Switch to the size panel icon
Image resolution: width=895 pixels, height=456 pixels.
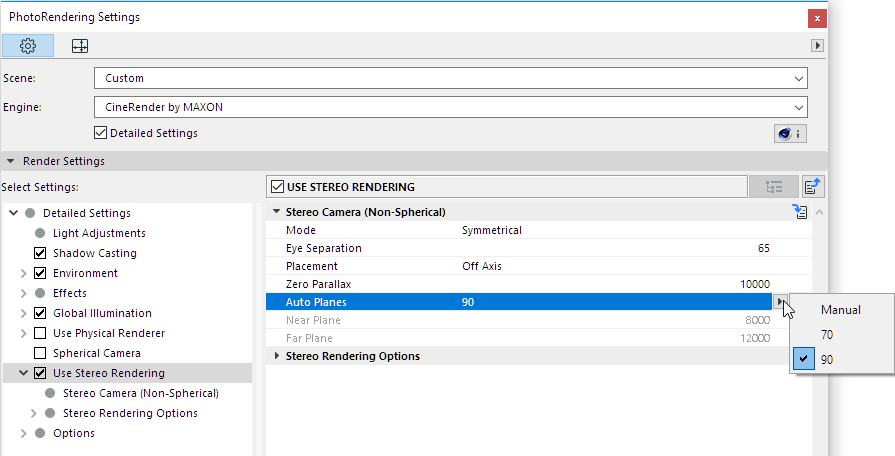[x=80, y=46]
